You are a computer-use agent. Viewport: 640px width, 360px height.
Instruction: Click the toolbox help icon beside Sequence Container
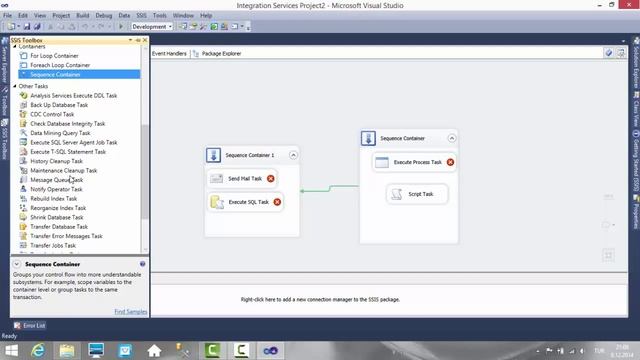coord(142,264)
